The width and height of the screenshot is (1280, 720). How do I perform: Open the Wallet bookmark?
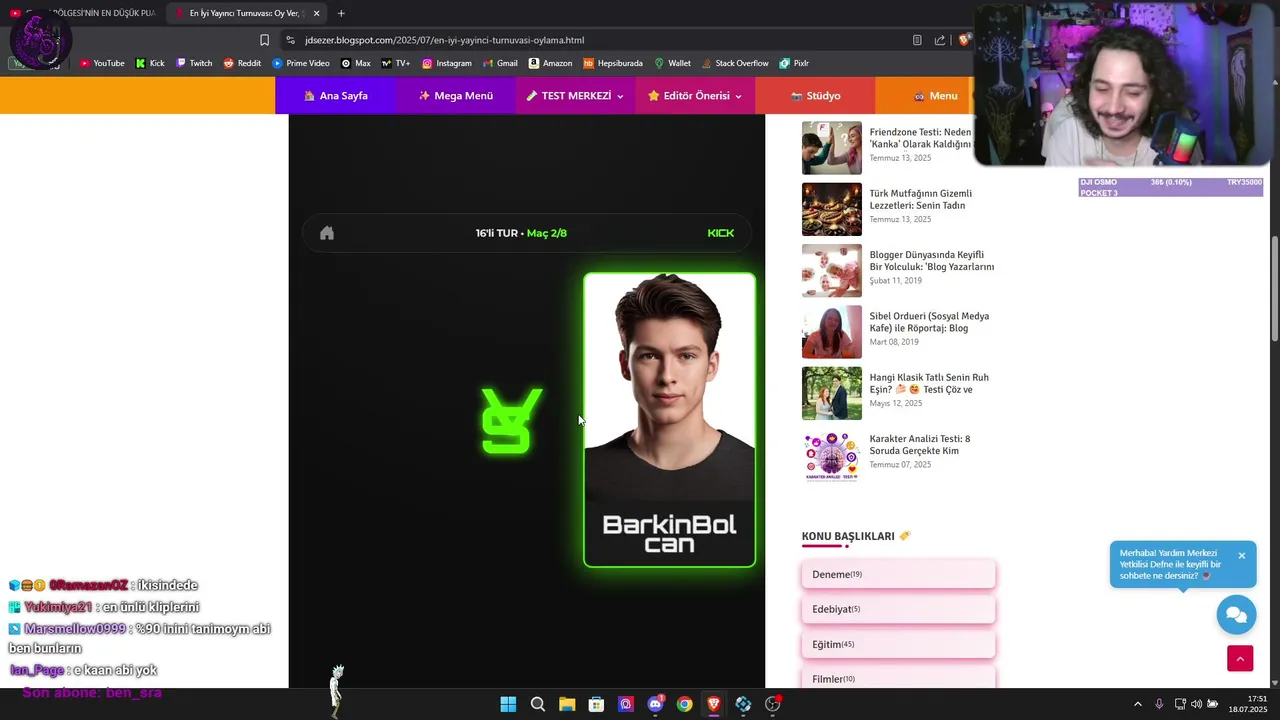672,63
